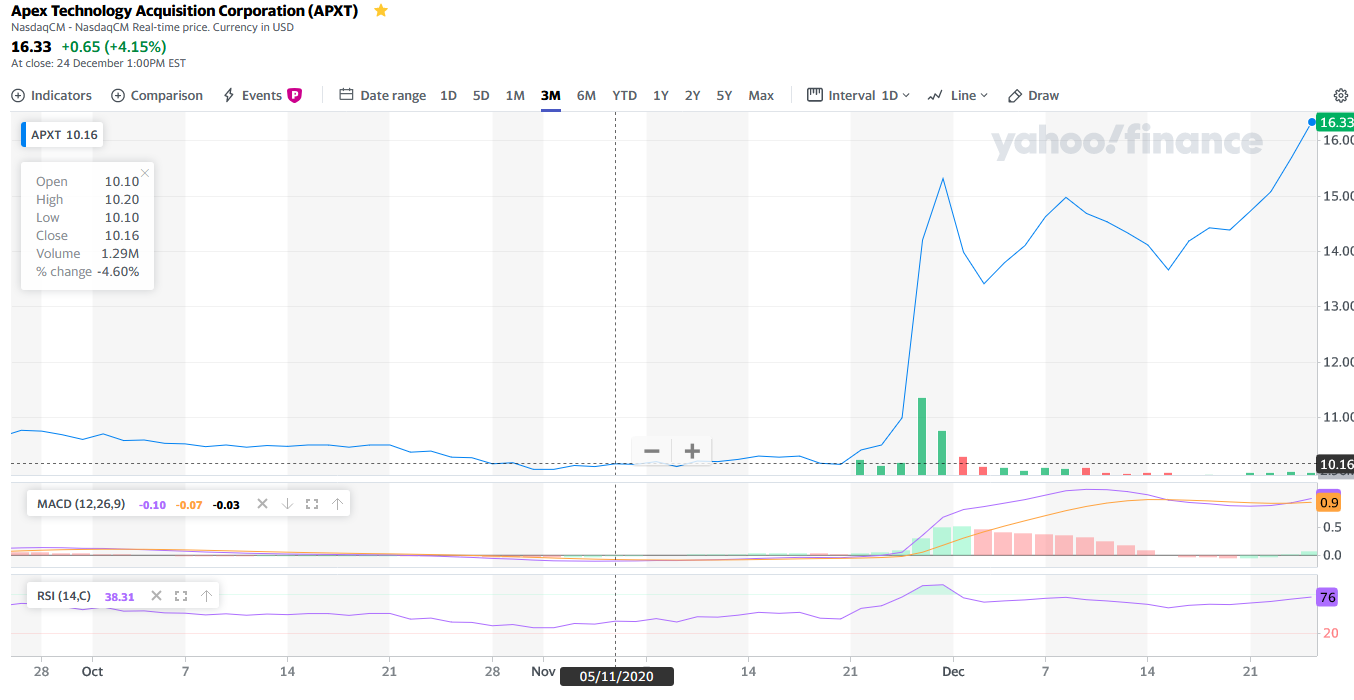Select the 2Y range
Image resolution: width=1354 pixels, height=700 pixels.
coord(693,96)
